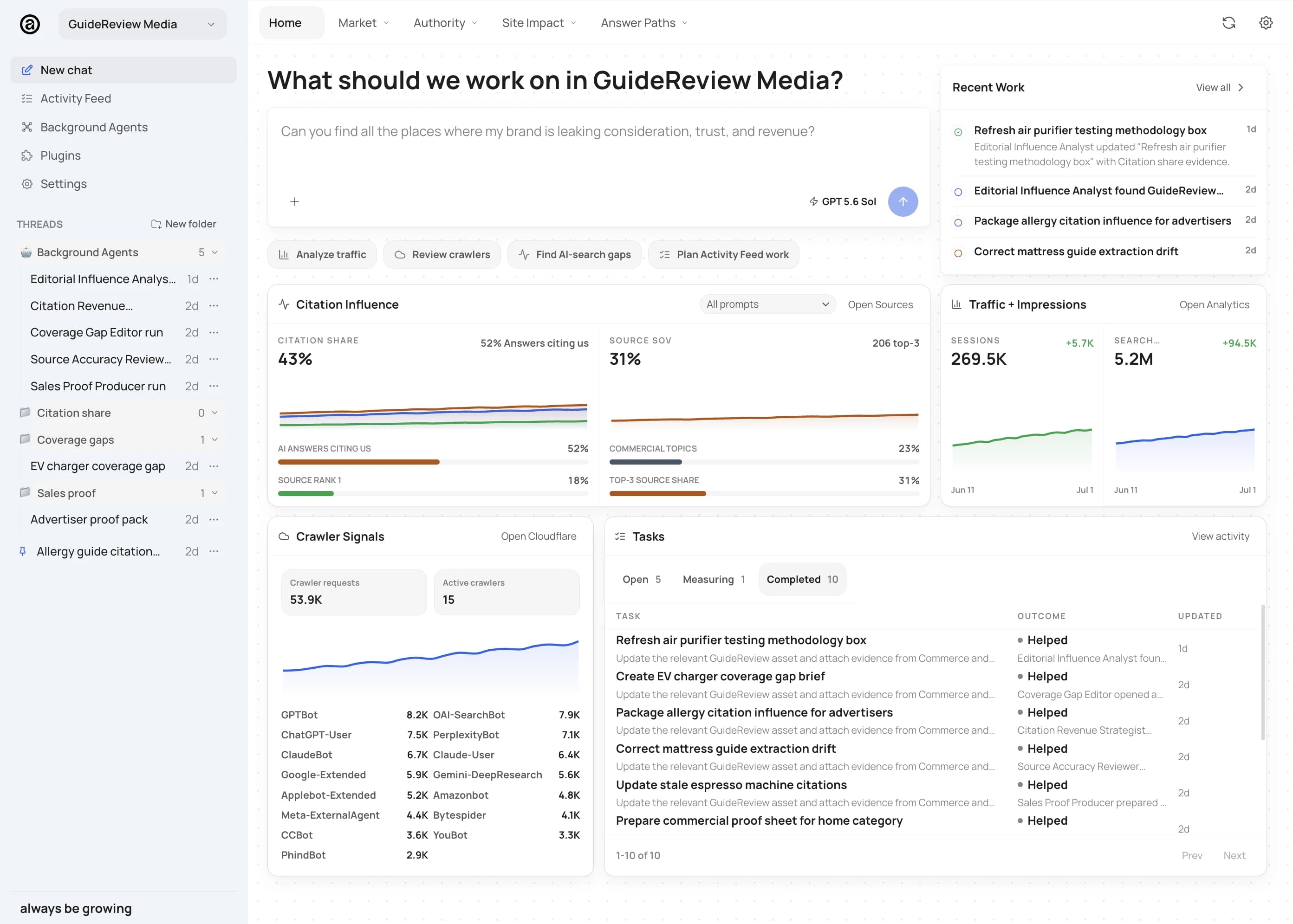Open more options for Sales Proof Producer run
The height and width of the screenshot is (924, 1293).
(x=214, y=386)
